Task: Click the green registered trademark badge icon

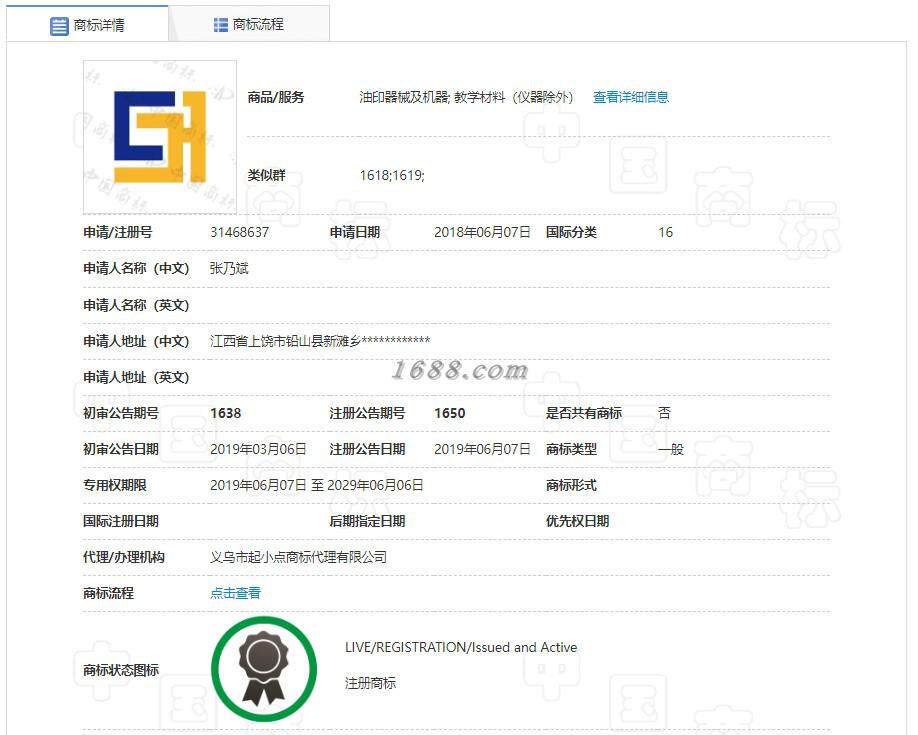Action: [264, 668]
